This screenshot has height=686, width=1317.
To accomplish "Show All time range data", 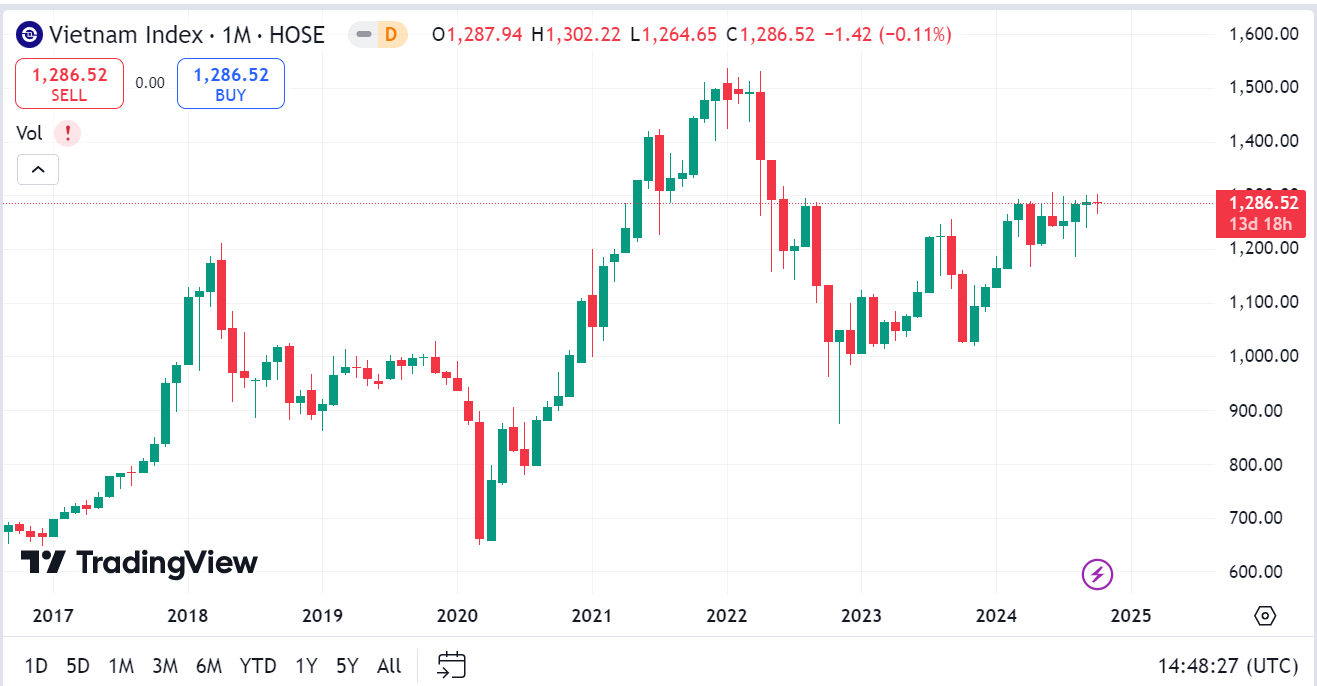I will point(389,666).
